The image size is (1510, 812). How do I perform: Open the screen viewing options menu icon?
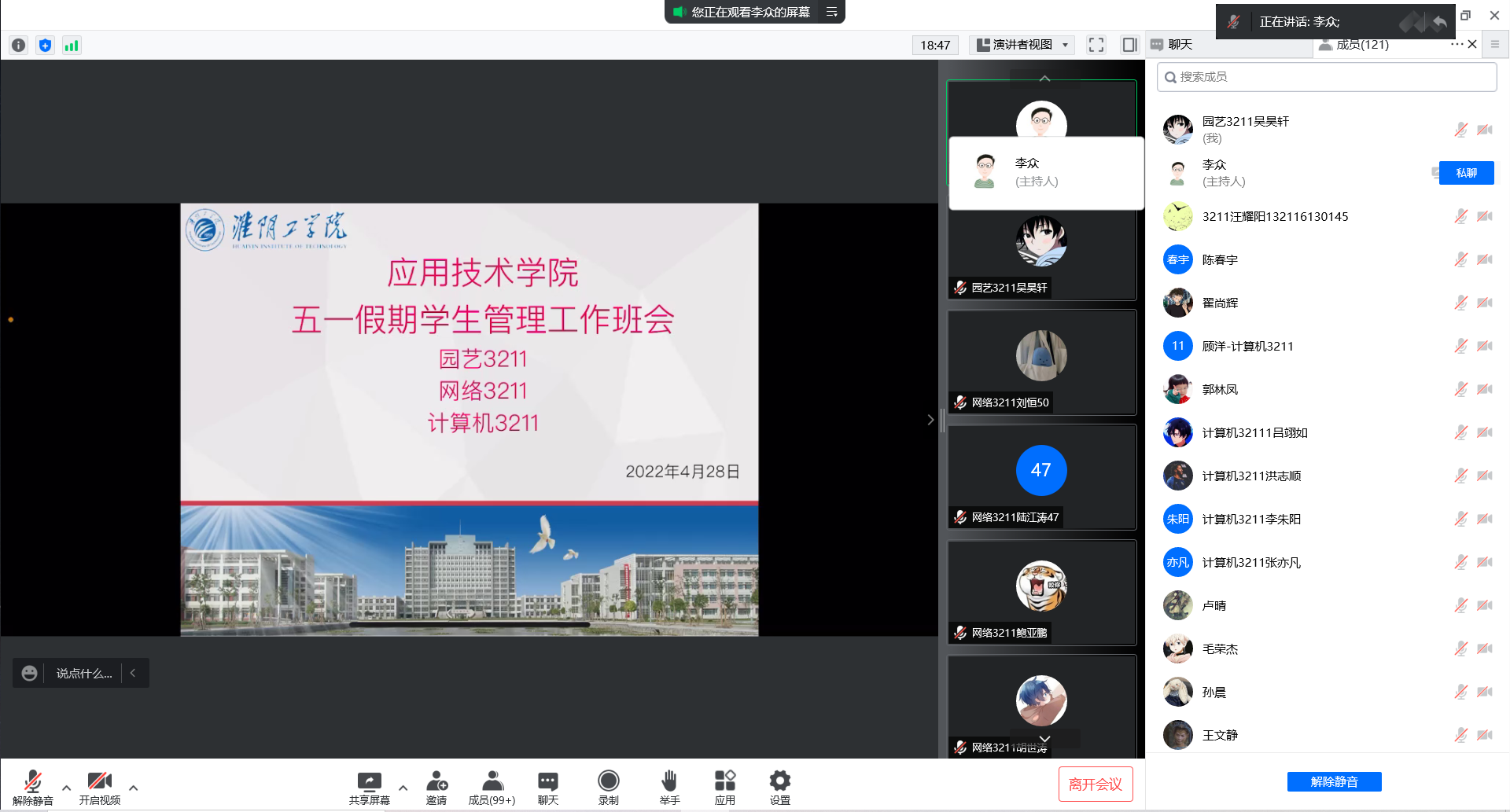[831, 12]
